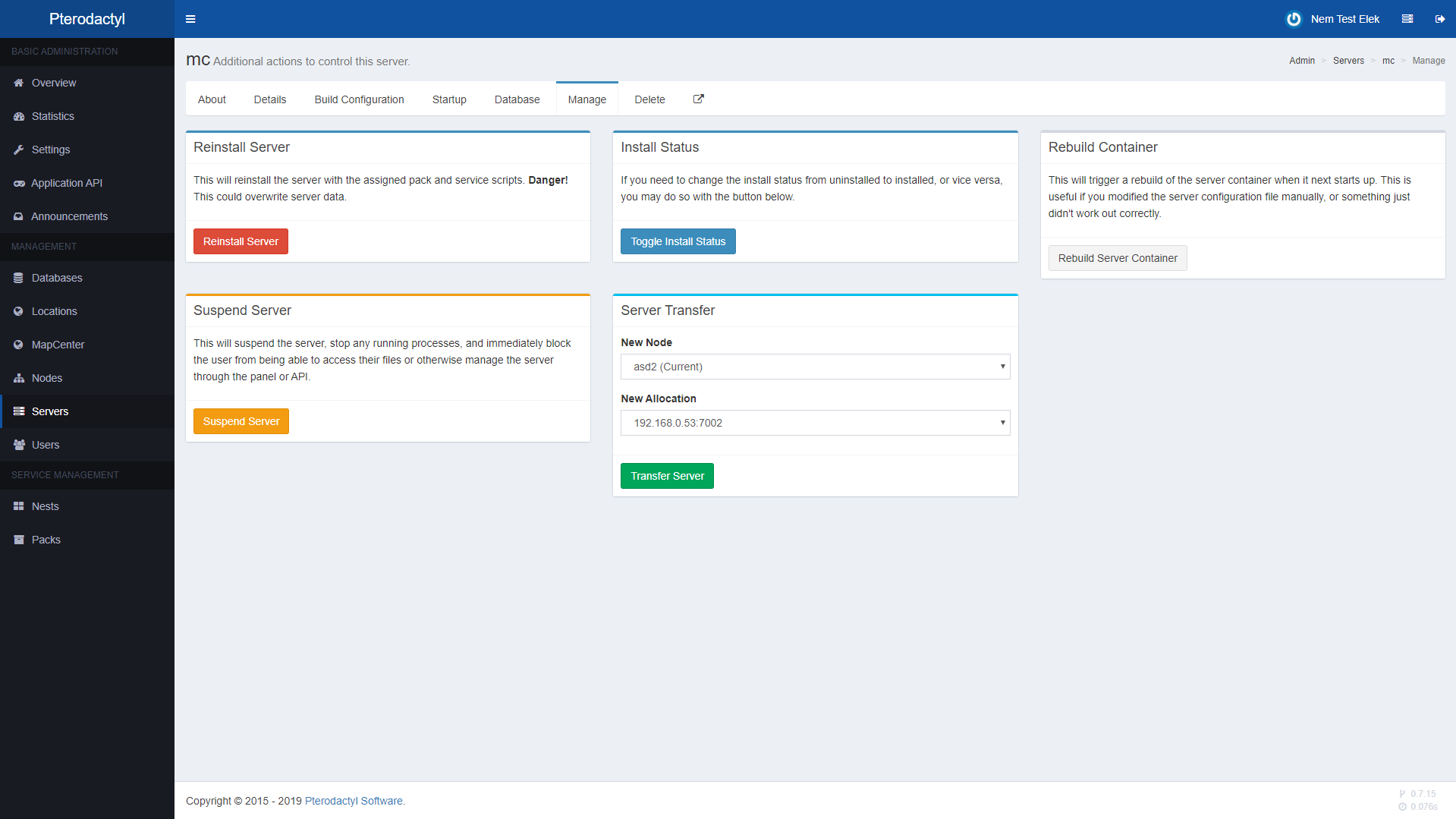Click the Nests grid icon in sidebar
The width and height of the screenshot is (1456, 819).
point(19,506)
